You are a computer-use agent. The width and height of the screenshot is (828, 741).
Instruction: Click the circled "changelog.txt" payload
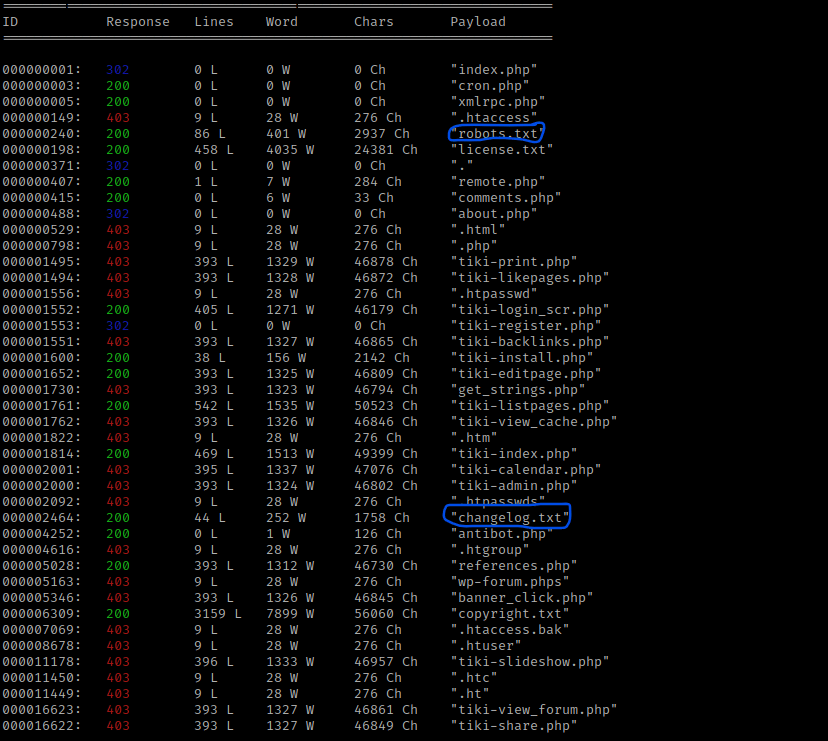pos(508,517)
